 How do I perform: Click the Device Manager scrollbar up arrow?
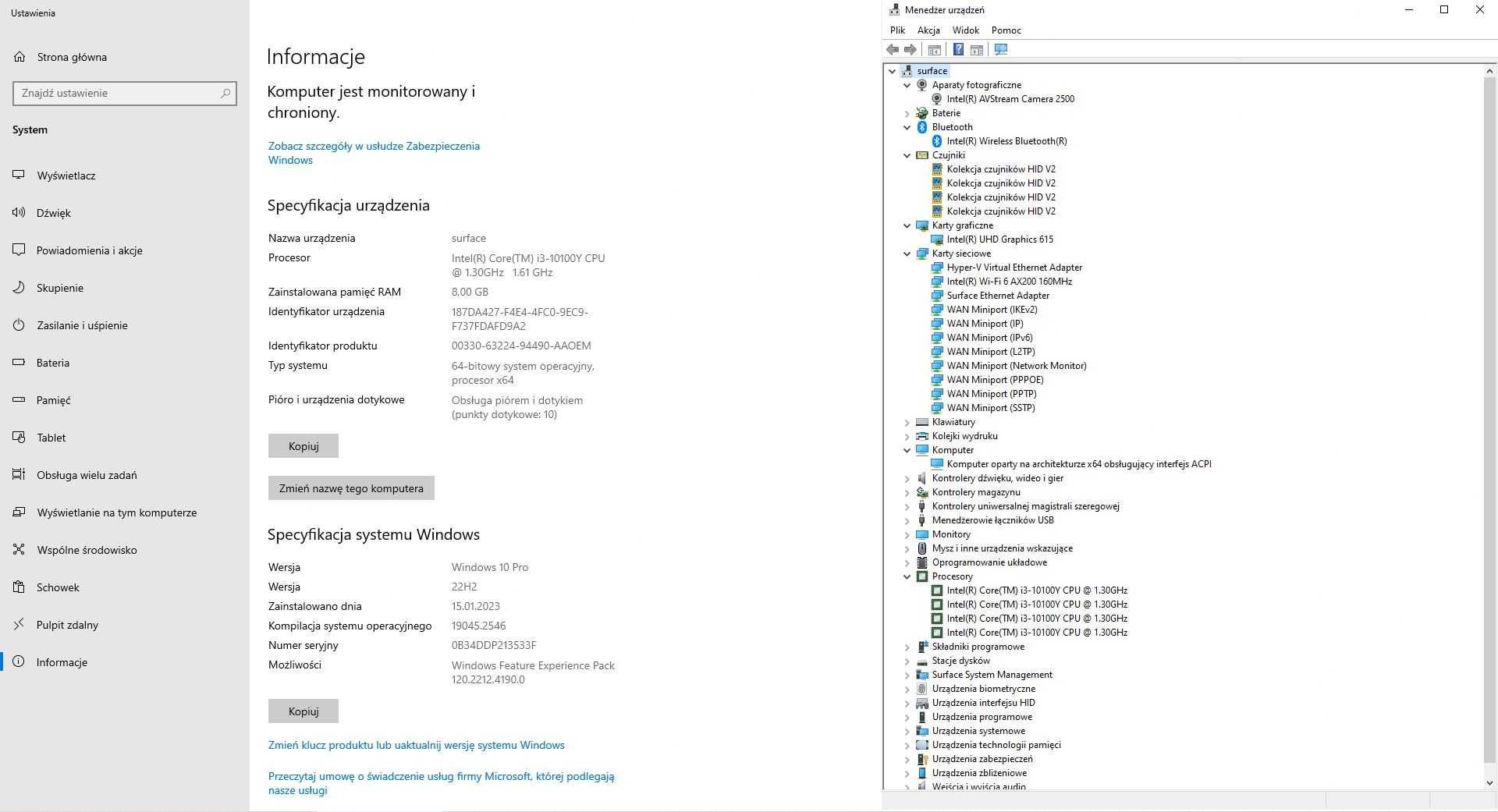[1490, 71]
